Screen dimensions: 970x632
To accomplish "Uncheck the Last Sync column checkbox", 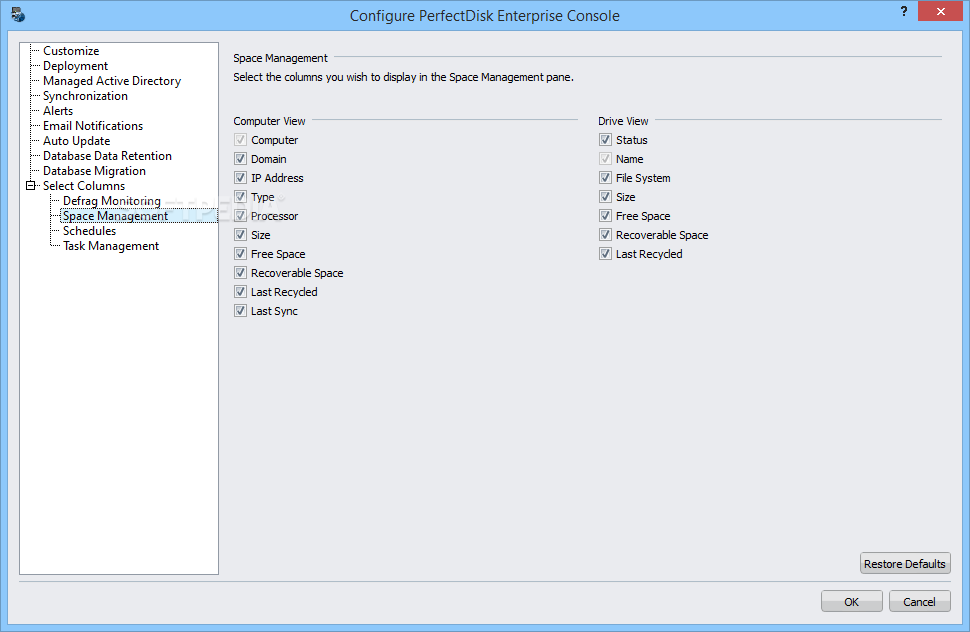I will point(241,311).
